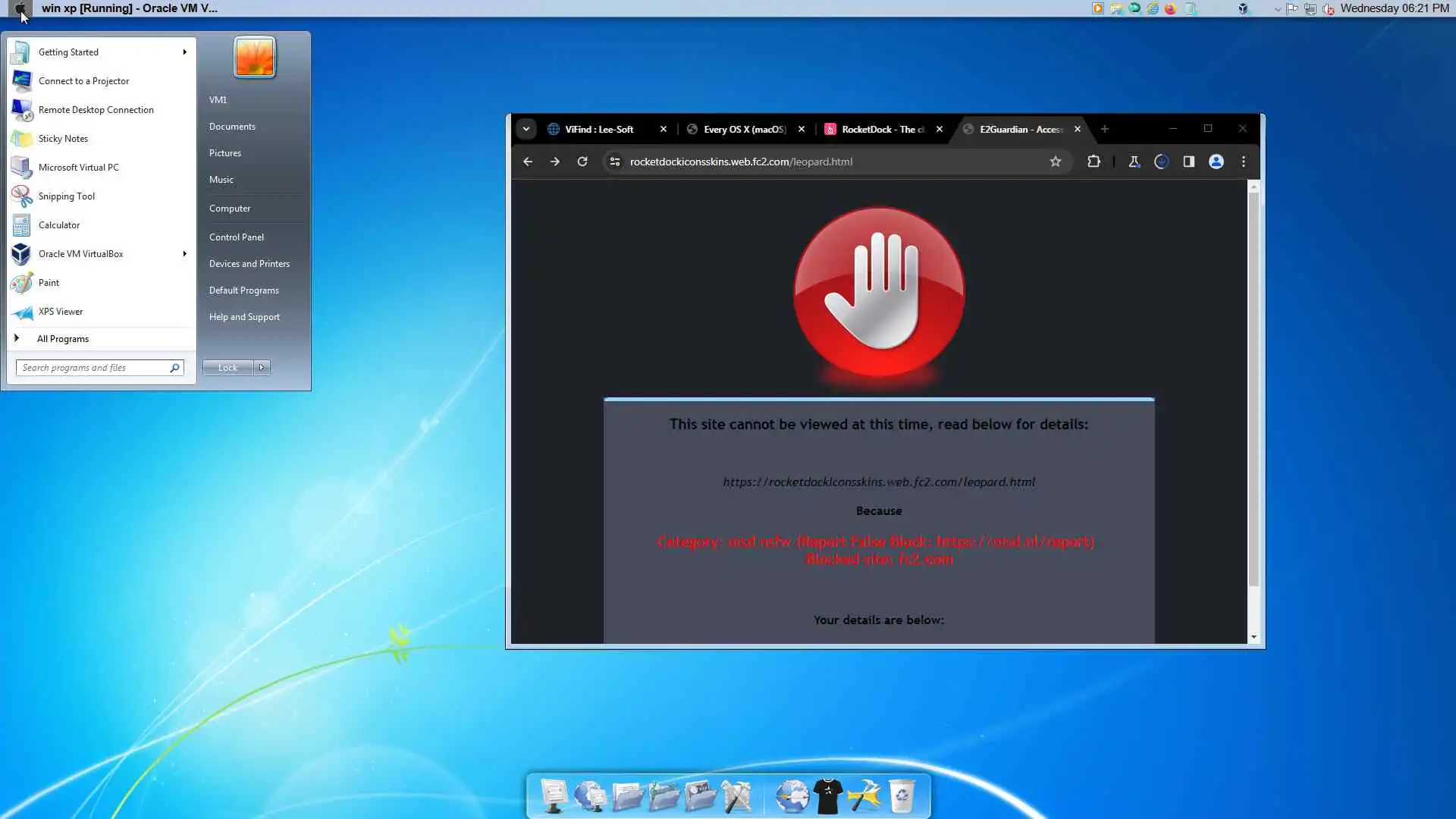The height and width of the screenshot is (819, 1456).
Task: Toggle the Chrome side panel
Action: [1188, 162]
